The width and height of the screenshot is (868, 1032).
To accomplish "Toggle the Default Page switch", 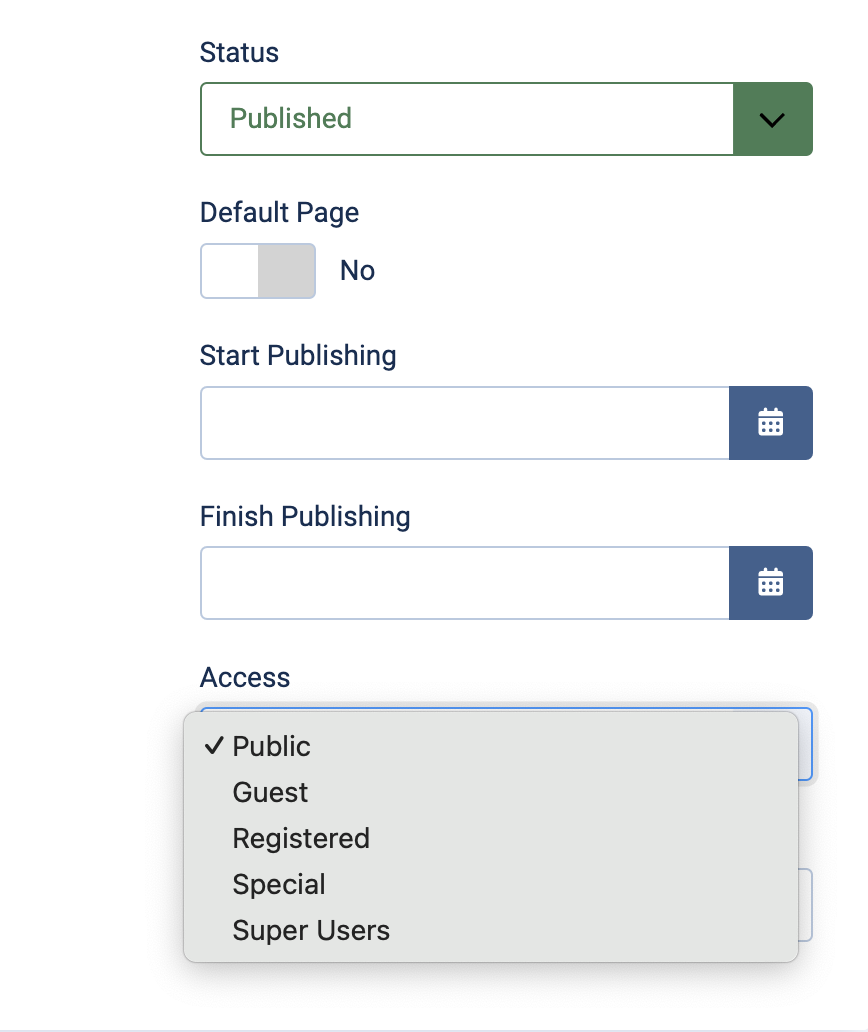I will (x=258, y=271).
